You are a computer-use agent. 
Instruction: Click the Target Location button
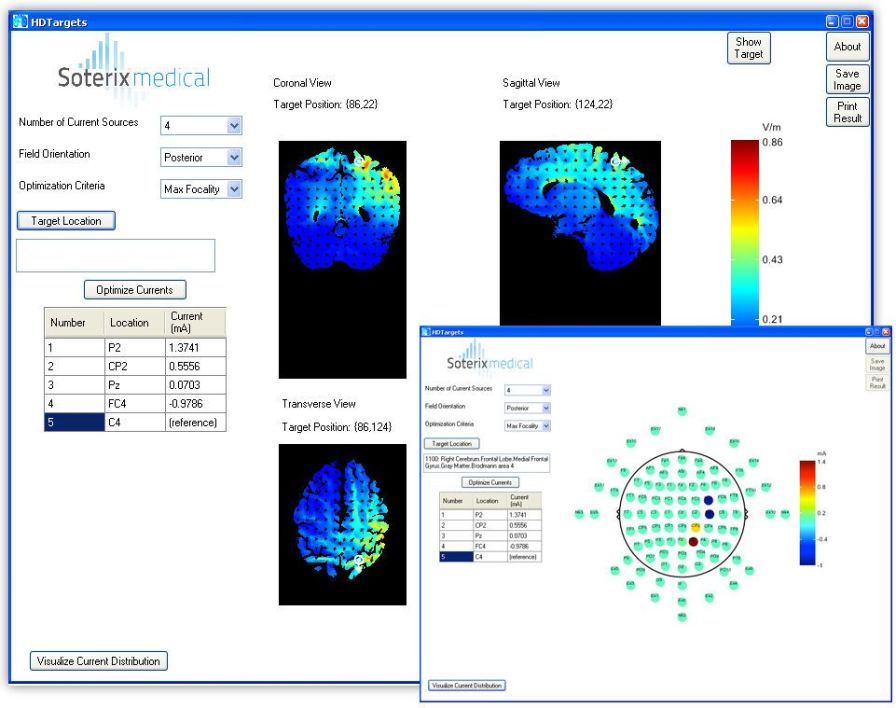[x=66, y=220]
